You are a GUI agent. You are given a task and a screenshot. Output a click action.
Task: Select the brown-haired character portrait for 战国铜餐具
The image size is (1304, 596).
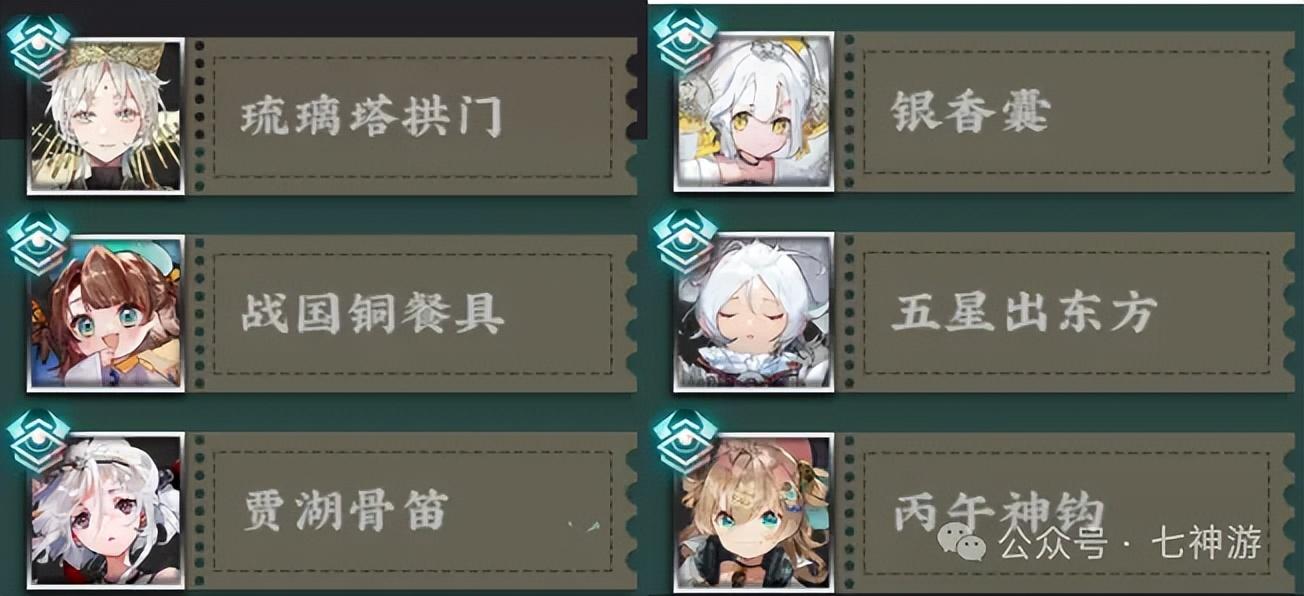coord(105,313)
